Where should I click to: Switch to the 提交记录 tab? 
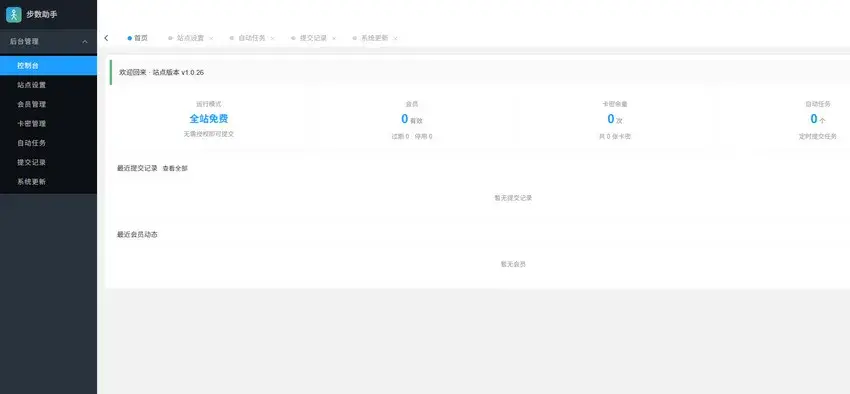[x=313, y=38]
